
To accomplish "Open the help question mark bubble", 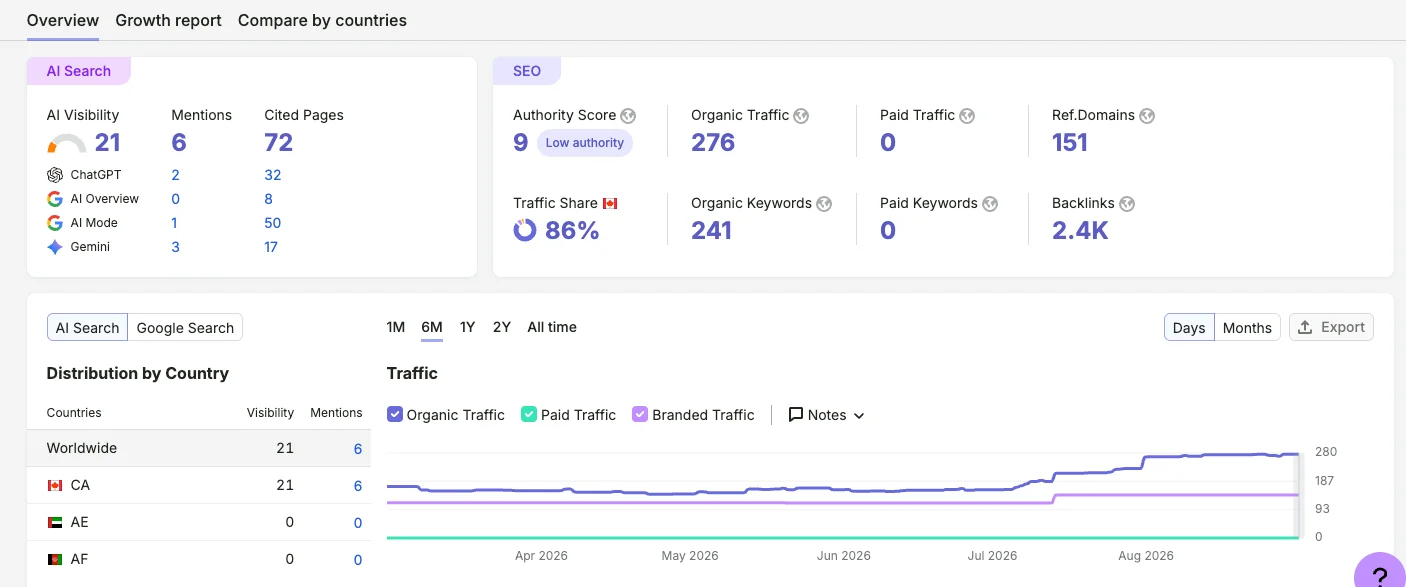I will click(1380, 574).
